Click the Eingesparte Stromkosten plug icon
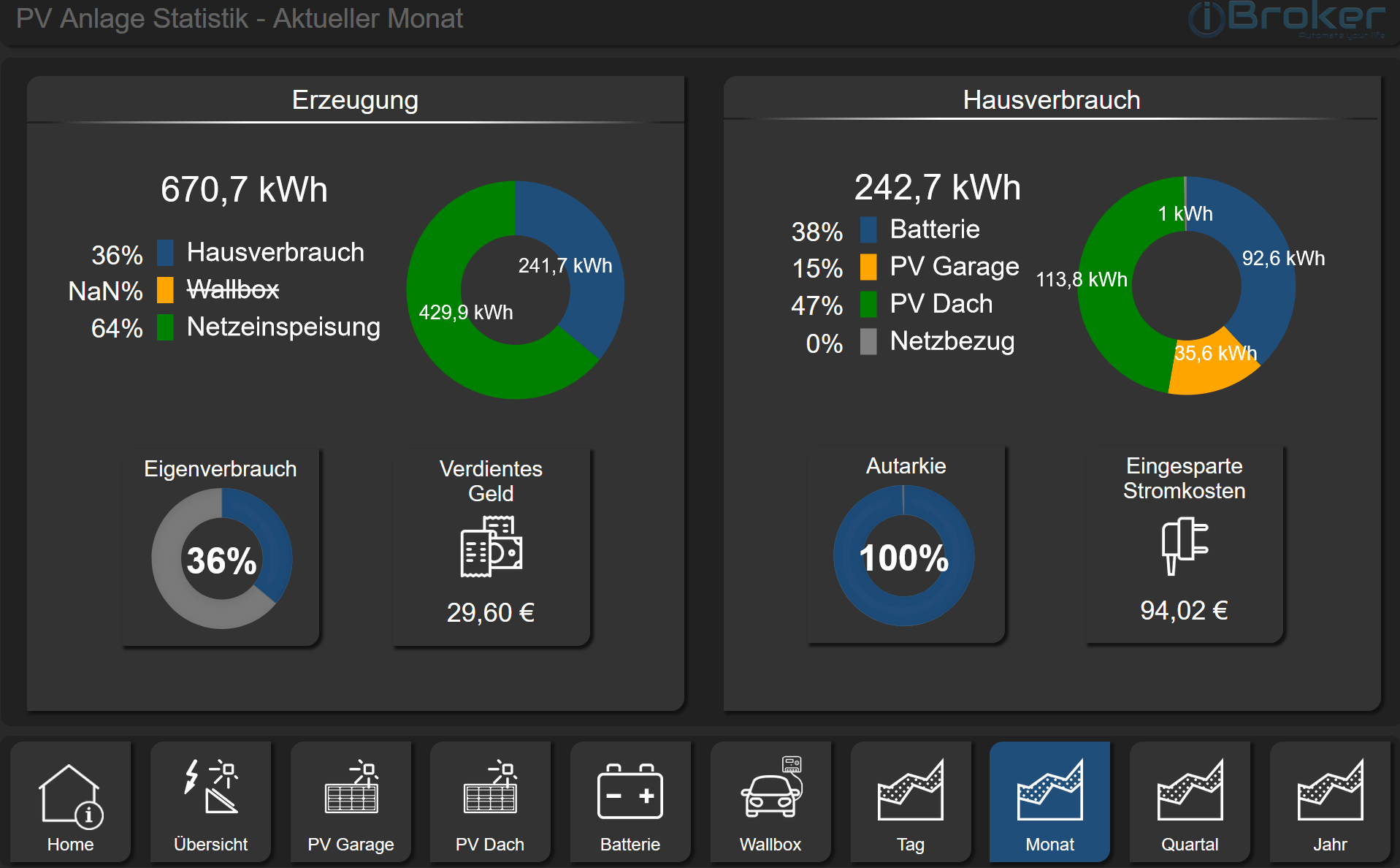The height and width of the screenshot is (868, 1400). [1184, 545]
